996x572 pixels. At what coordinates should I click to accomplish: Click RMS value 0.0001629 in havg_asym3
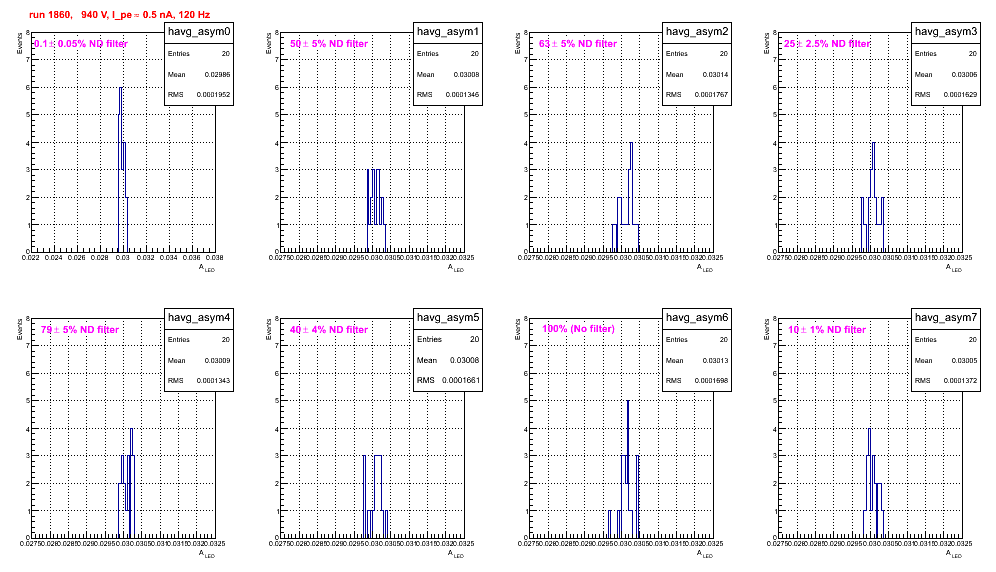coord(960,95)
